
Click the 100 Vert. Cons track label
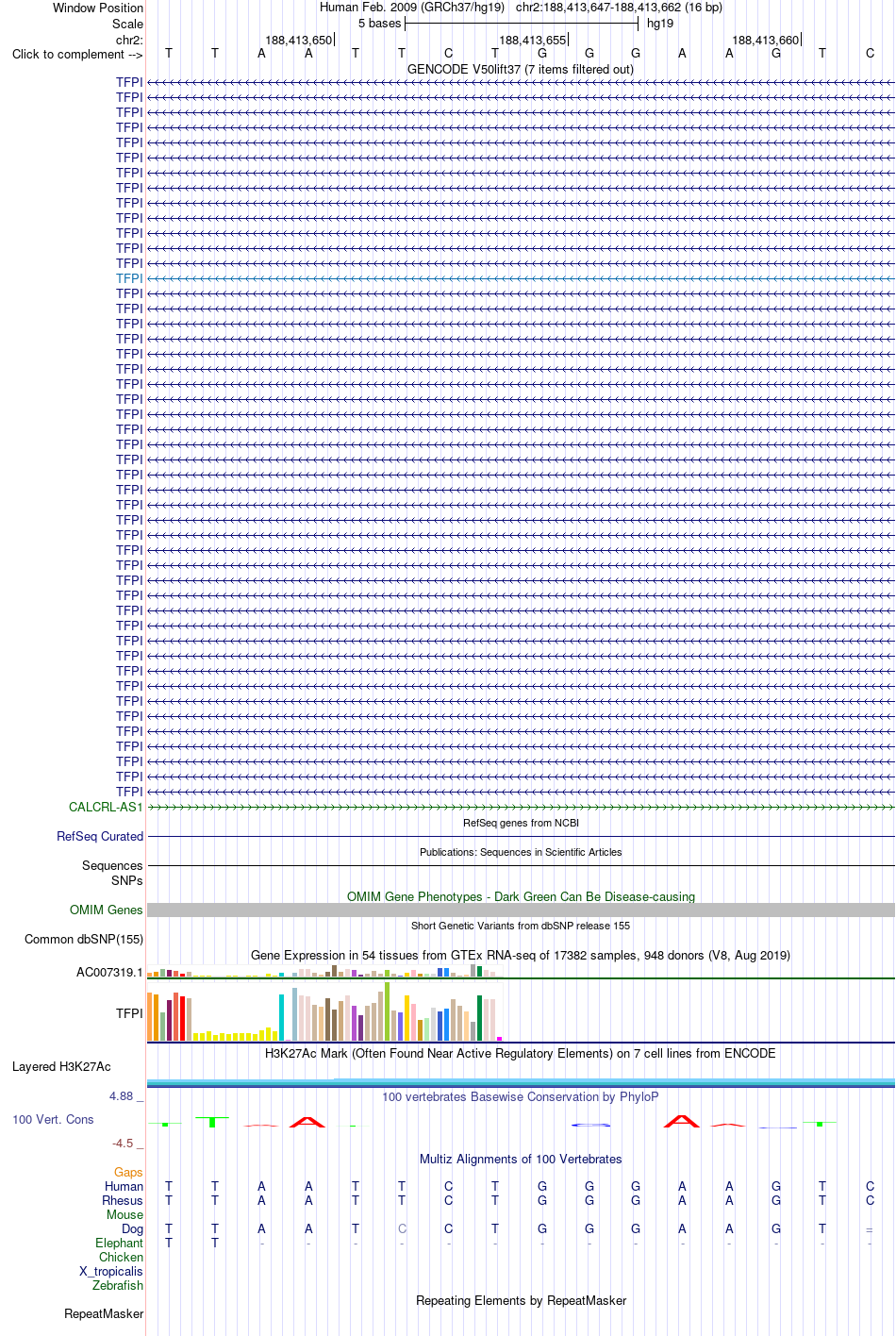(x=53, y=1119)
